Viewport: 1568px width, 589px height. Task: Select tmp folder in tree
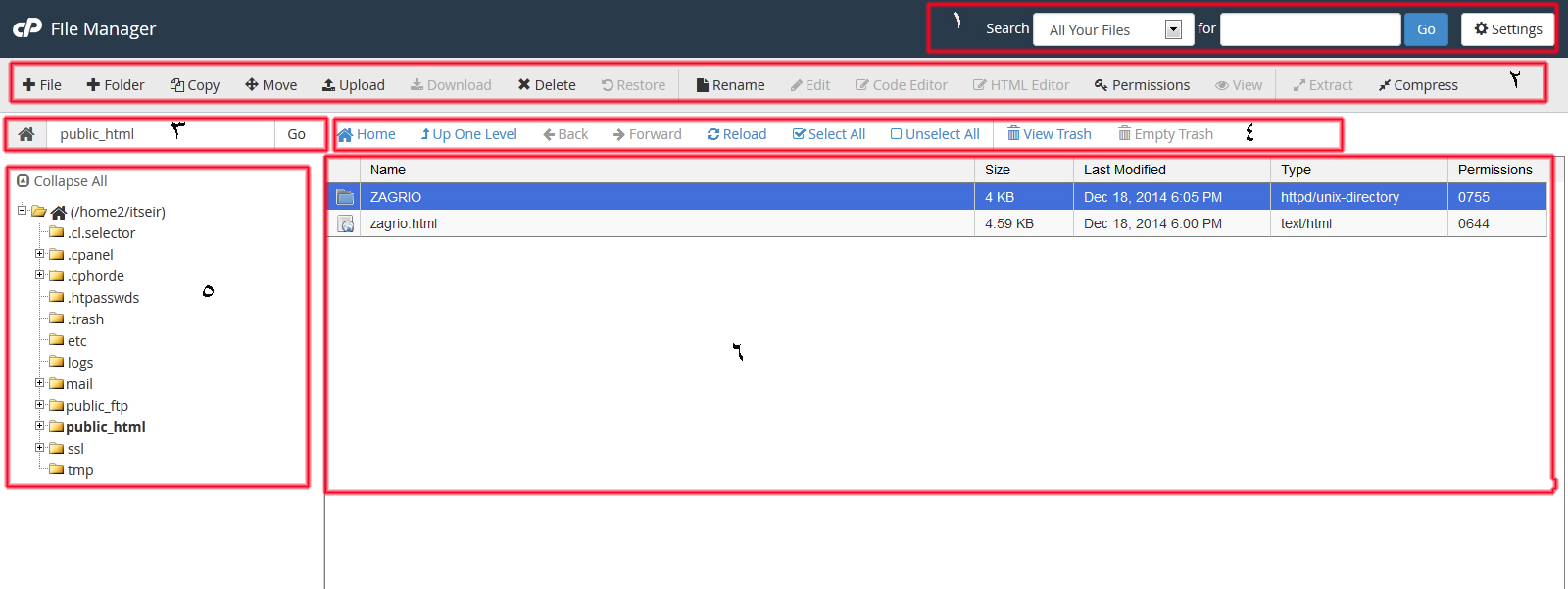click(80, 470)
